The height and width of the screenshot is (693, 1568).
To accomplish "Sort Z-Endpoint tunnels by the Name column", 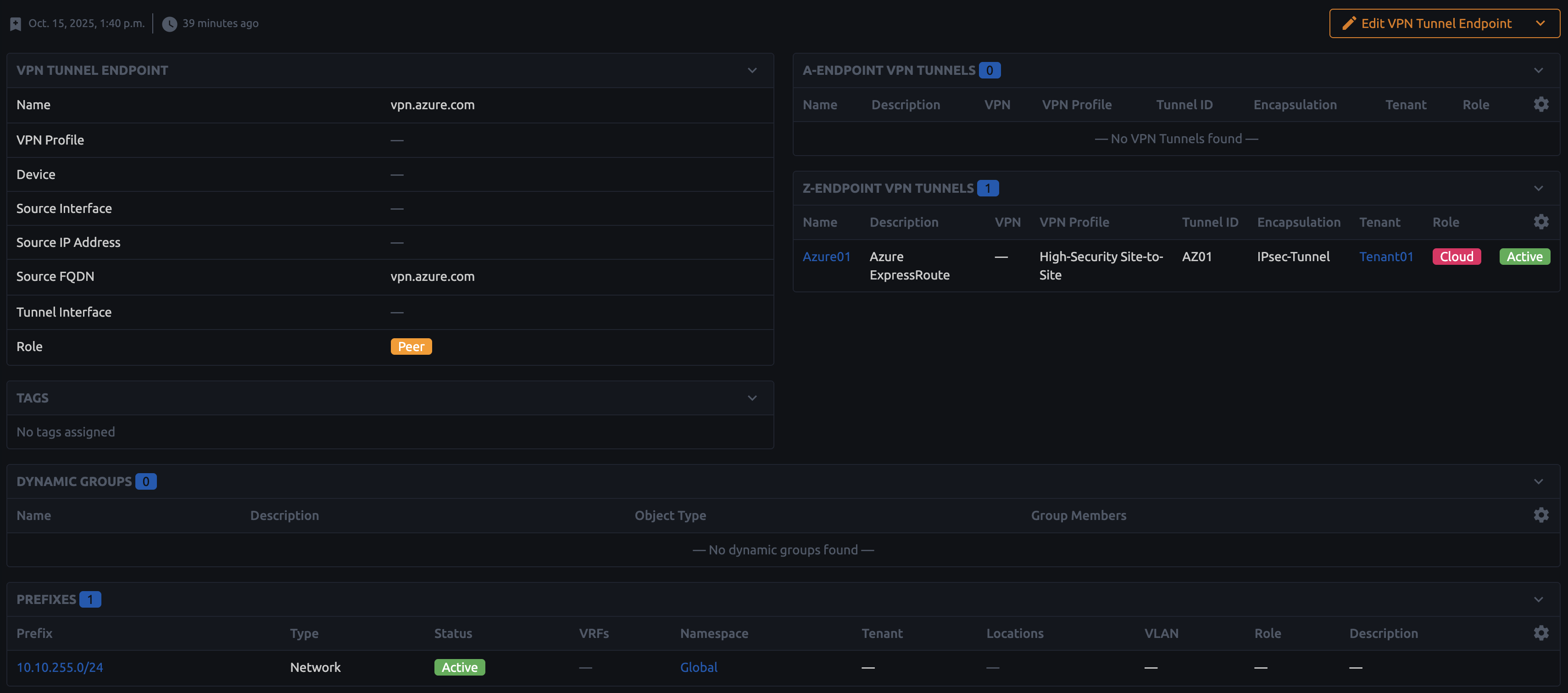I will pyautogui.click(x=819, y=222).
